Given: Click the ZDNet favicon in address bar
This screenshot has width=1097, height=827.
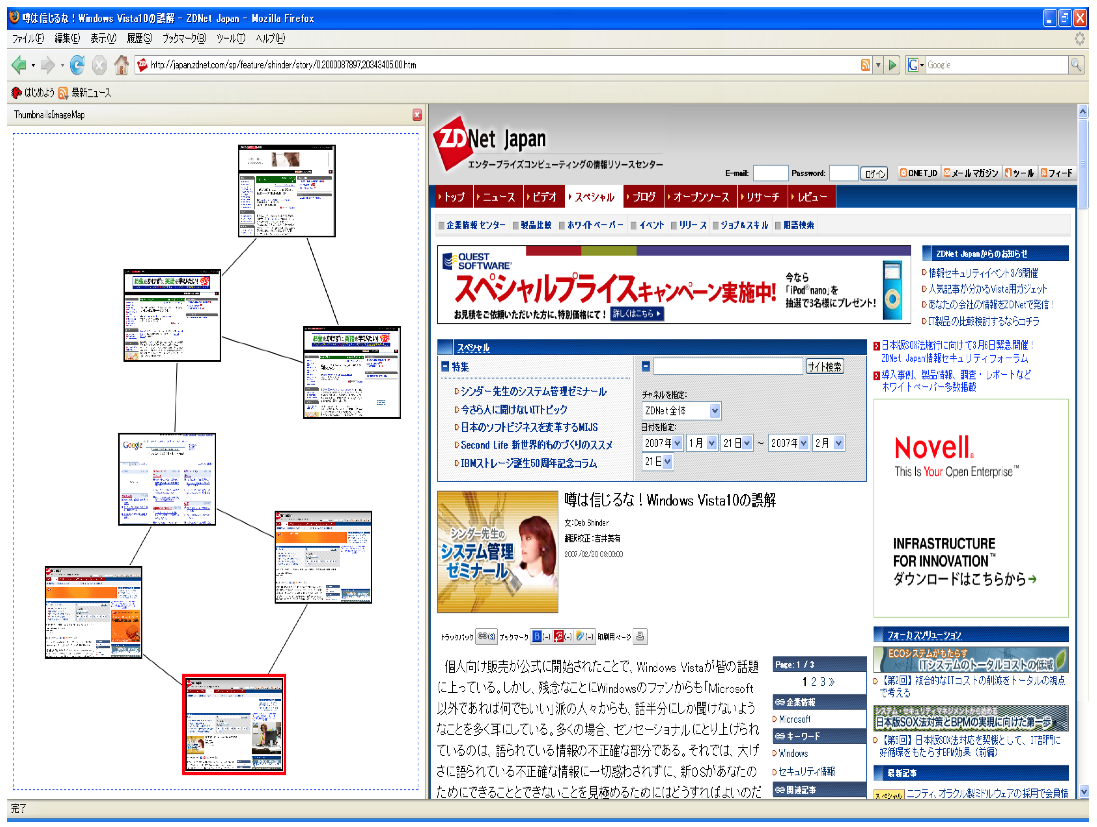Looking at the screenshot, I should click(143, 65).
